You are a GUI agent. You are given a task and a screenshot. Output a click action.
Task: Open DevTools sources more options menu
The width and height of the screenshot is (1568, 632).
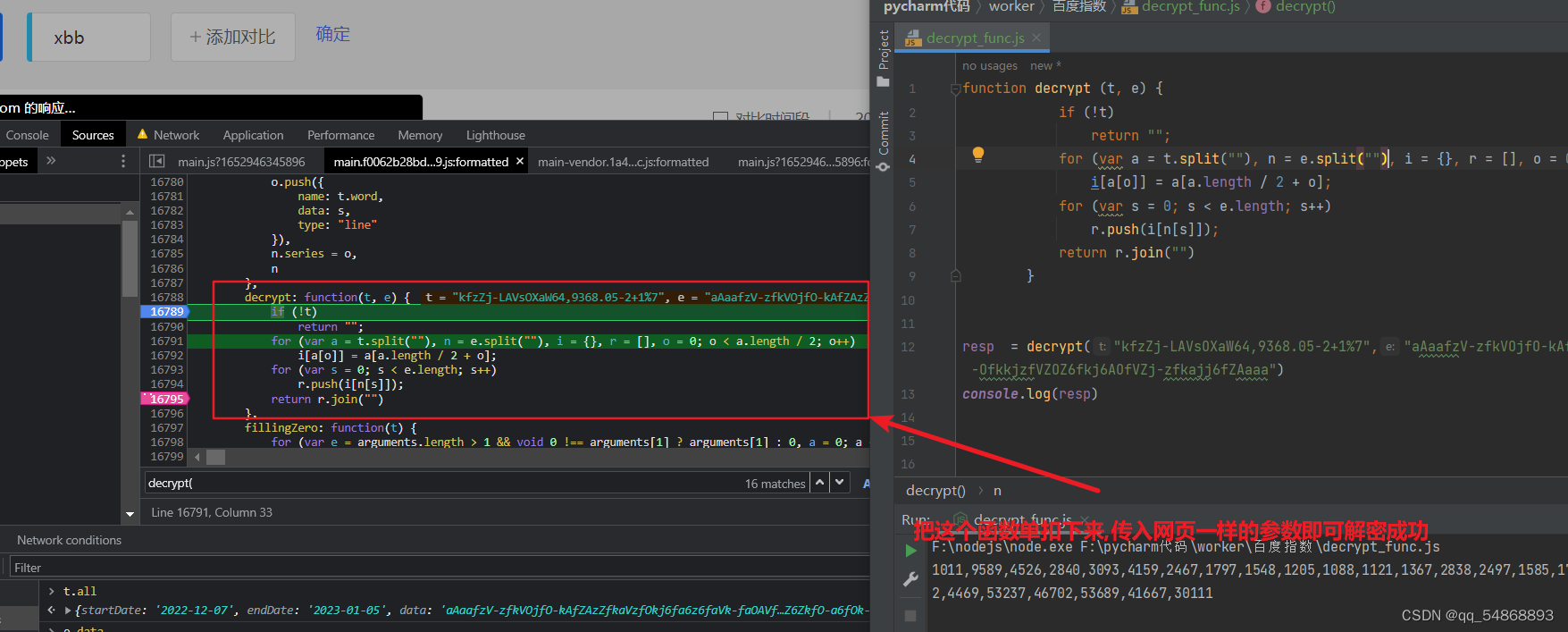(123, 162)
